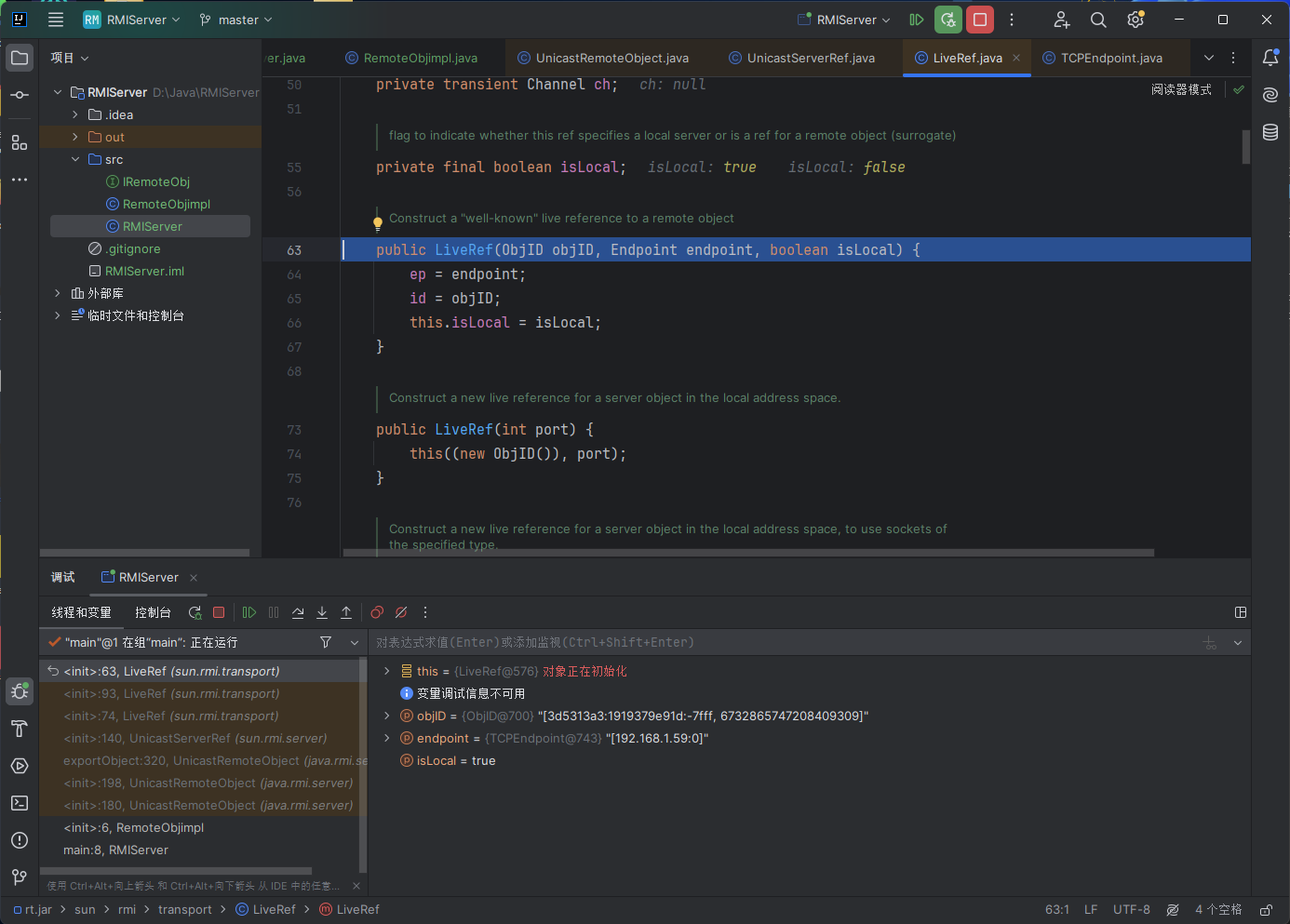Click the green inspection checkmark
The image size is (1290, 924).
(1239, 89)
